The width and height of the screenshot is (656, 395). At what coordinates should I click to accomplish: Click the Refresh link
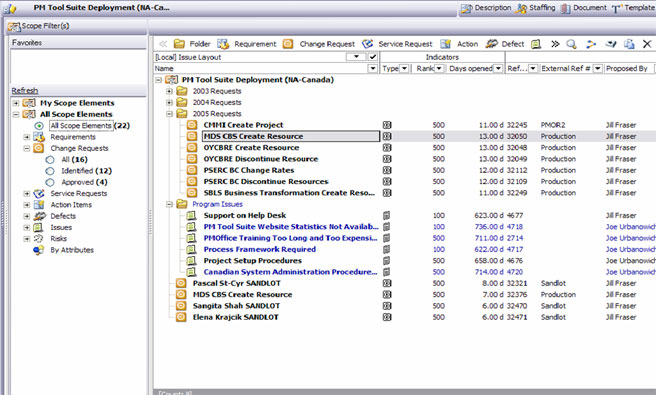coord(25,90)
